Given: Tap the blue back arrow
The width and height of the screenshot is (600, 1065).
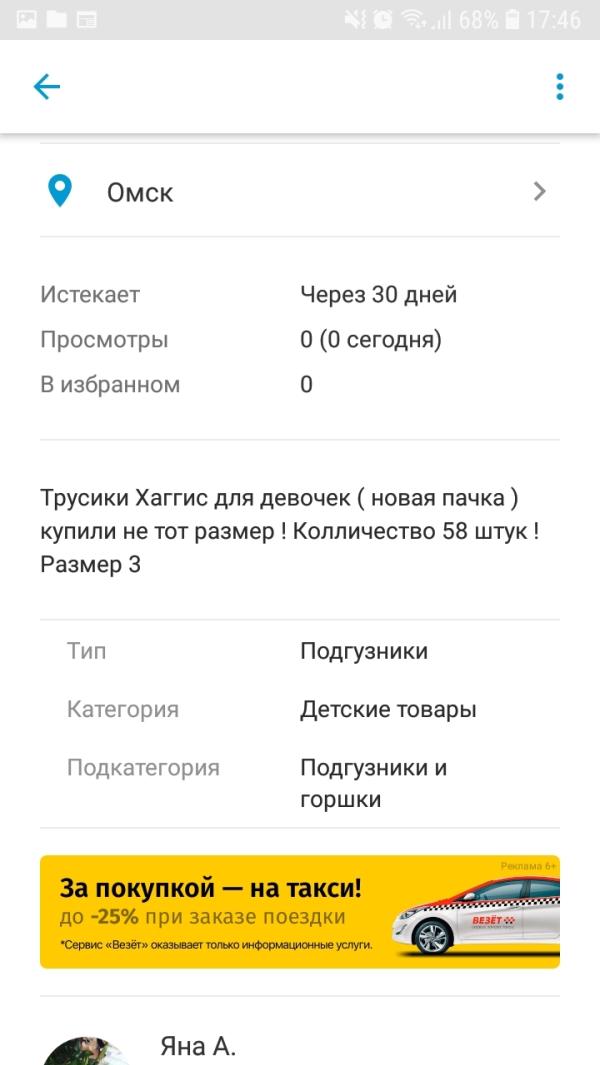Looking at the screenshot, I should click(47, 87).
